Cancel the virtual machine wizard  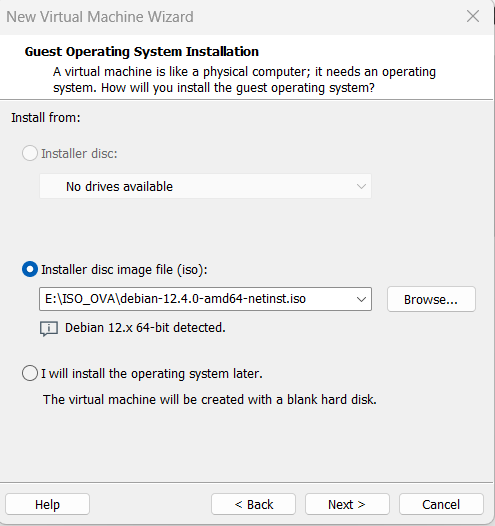[x=441, y=504]
